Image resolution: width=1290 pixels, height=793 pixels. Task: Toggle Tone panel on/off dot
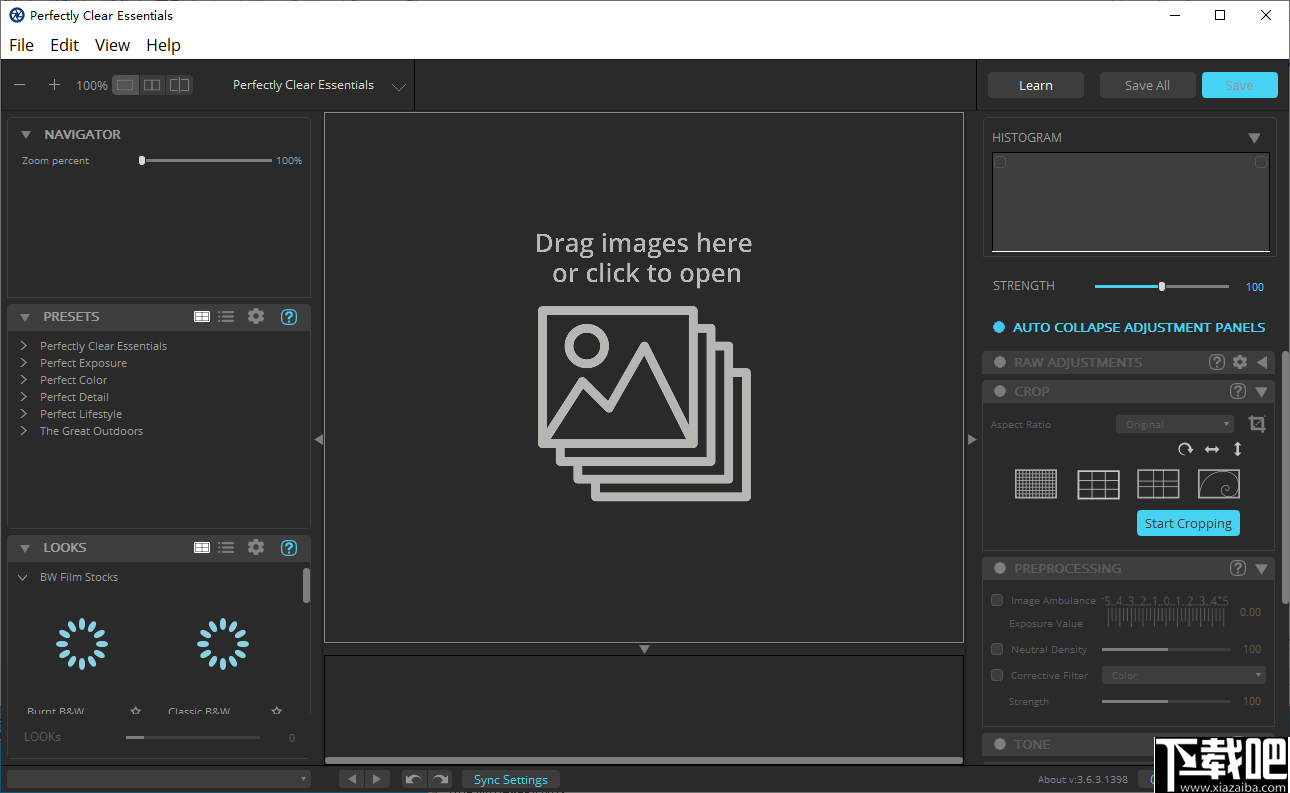[1000, 744]
